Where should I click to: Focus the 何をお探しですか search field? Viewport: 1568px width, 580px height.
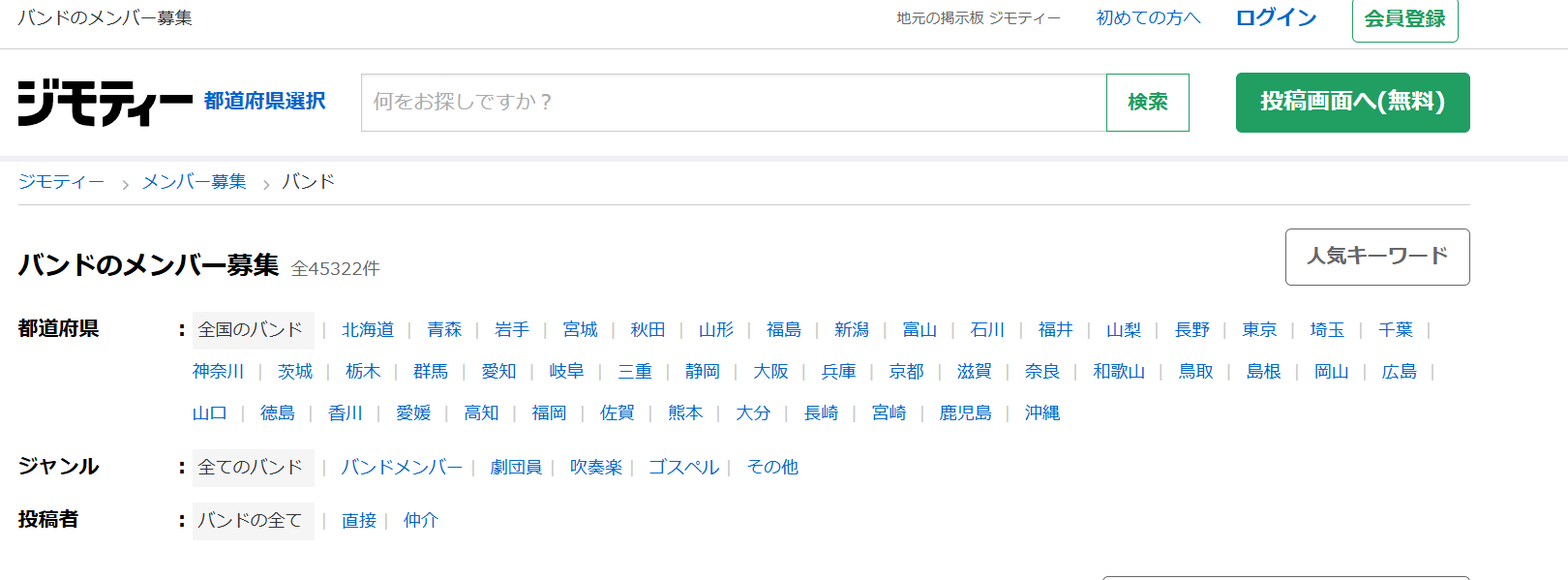[x=733, y=103]
